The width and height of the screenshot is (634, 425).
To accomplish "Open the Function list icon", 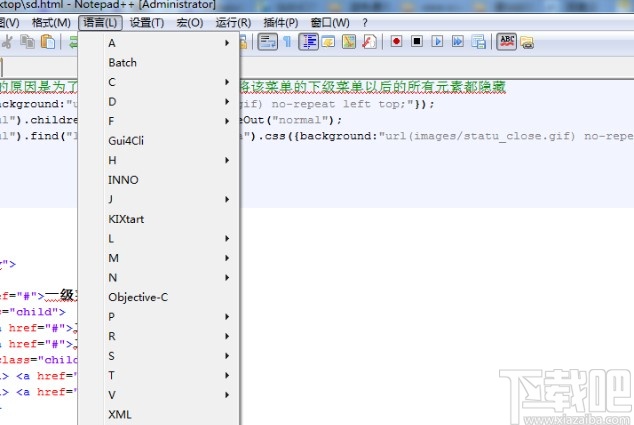I will click(369, 42).
